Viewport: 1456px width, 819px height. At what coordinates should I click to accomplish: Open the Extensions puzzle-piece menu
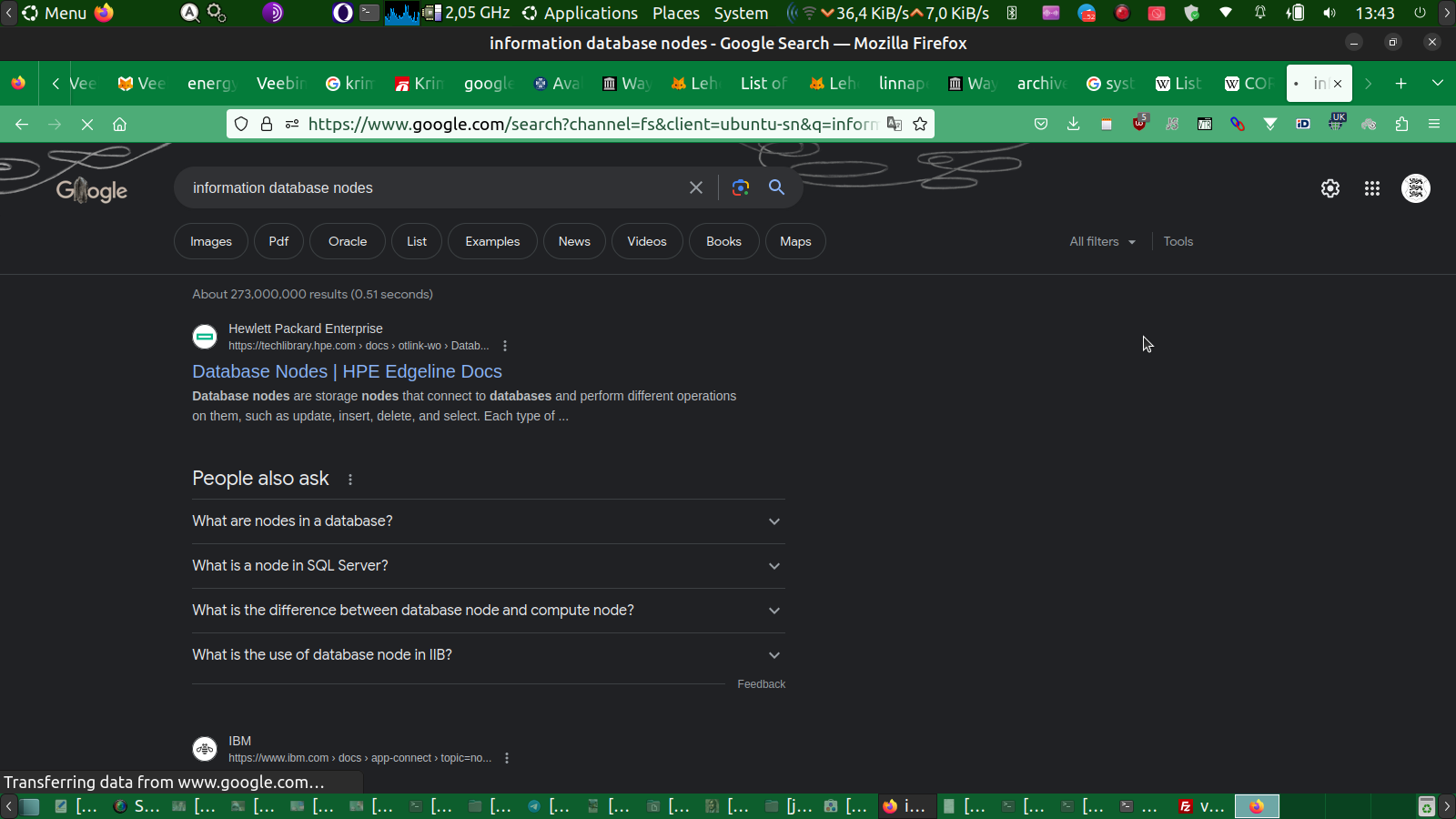1401,125
